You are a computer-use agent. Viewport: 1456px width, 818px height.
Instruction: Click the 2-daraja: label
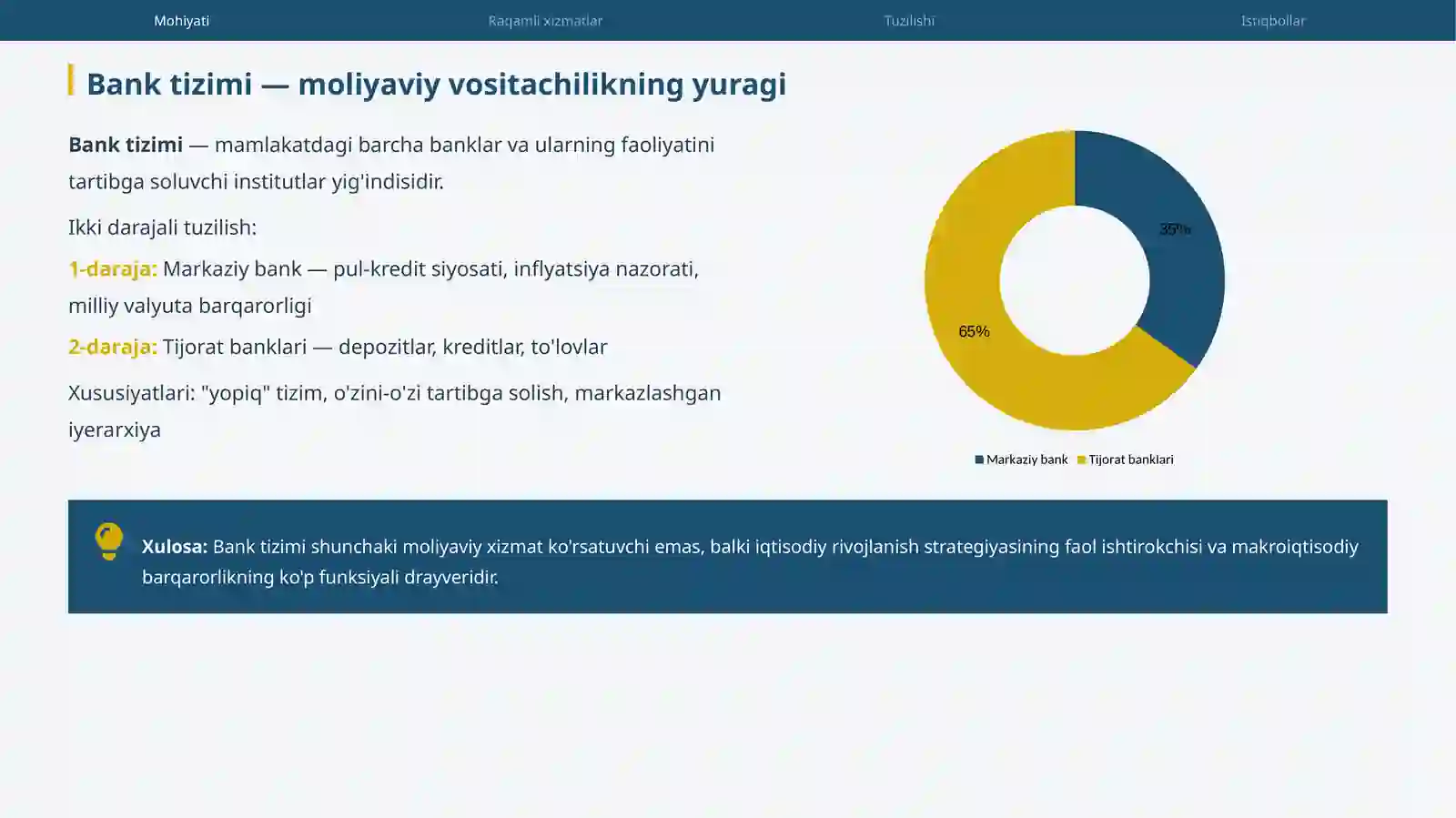tap(113, 347)
